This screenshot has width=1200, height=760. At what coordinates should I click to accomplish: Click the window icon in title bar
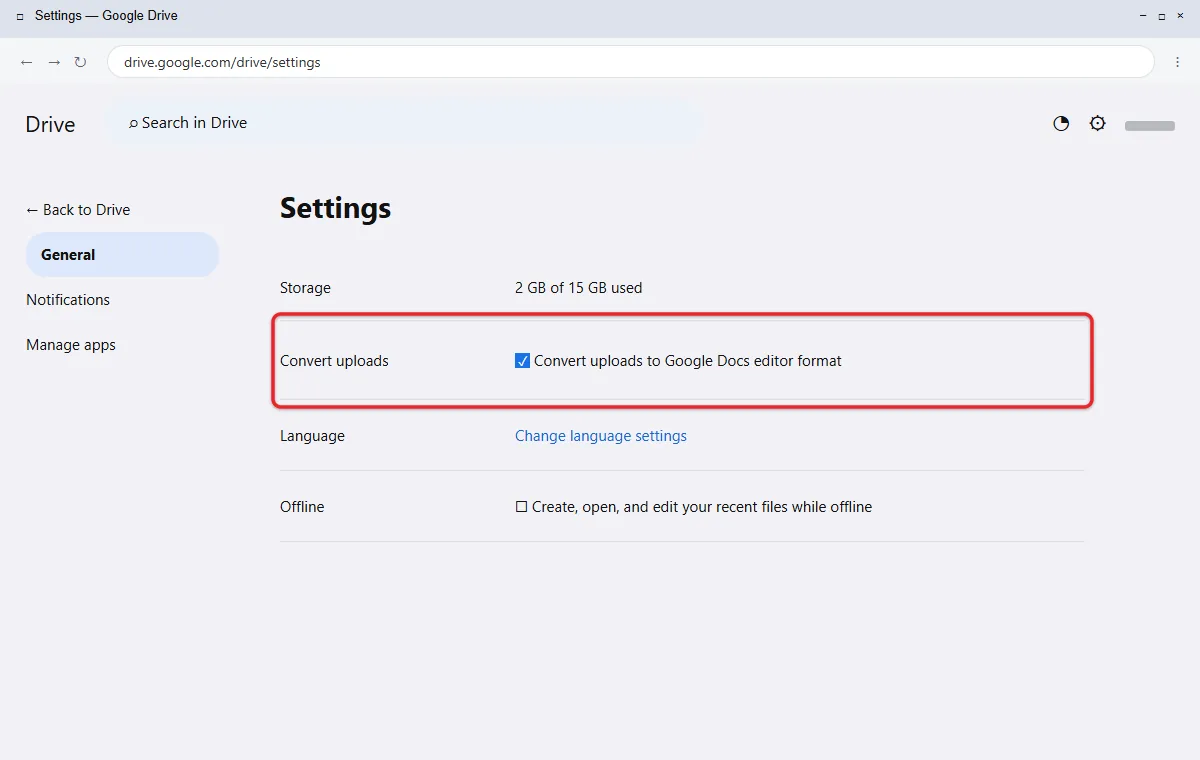tap(20, 16)
